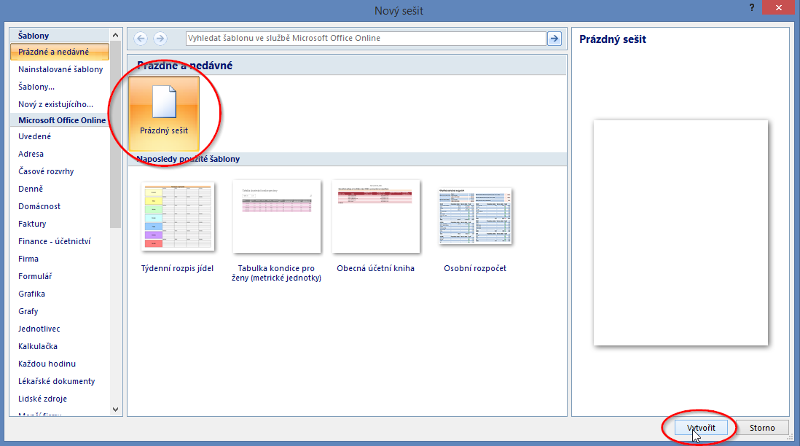Select the Finance - účetnictví category
800x446 pixels.
(x=54, y=241)
